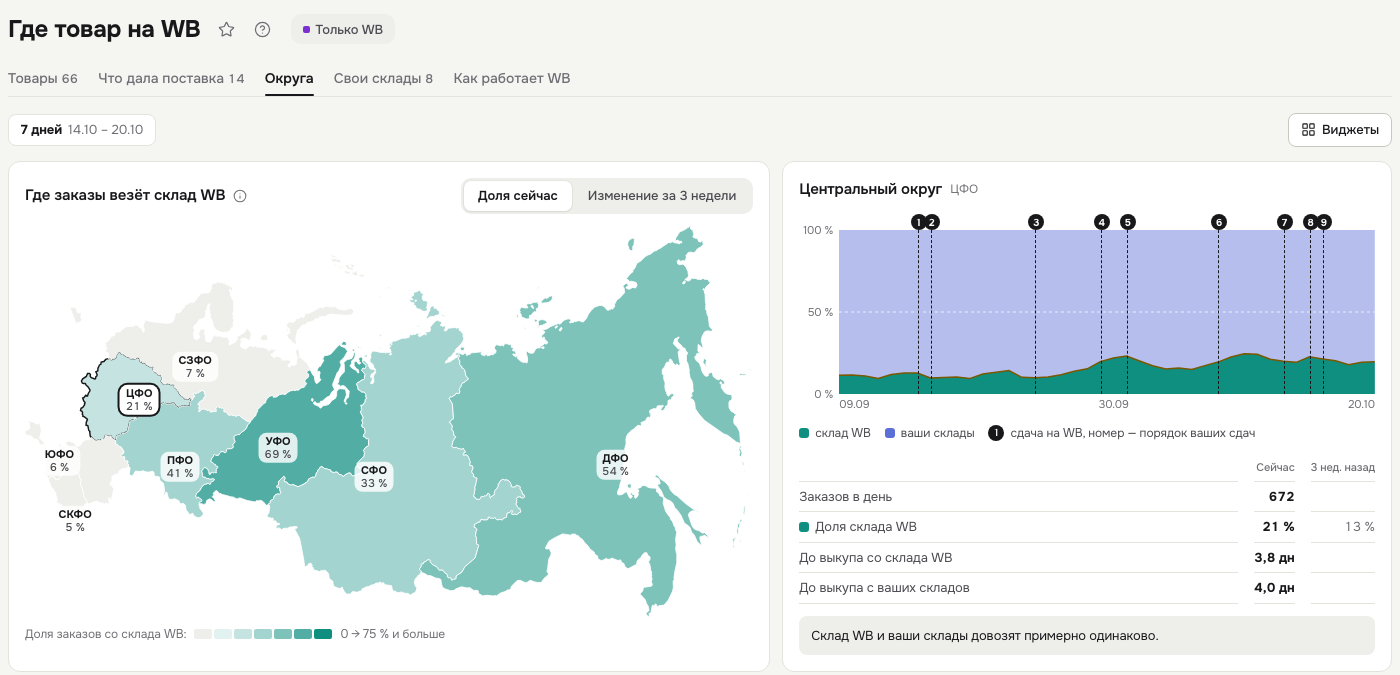The height and width of the screenshot is (675, 1400).
Task: Click info icon beside Где заказы везёт склад WB
Action: coord(240,196)
